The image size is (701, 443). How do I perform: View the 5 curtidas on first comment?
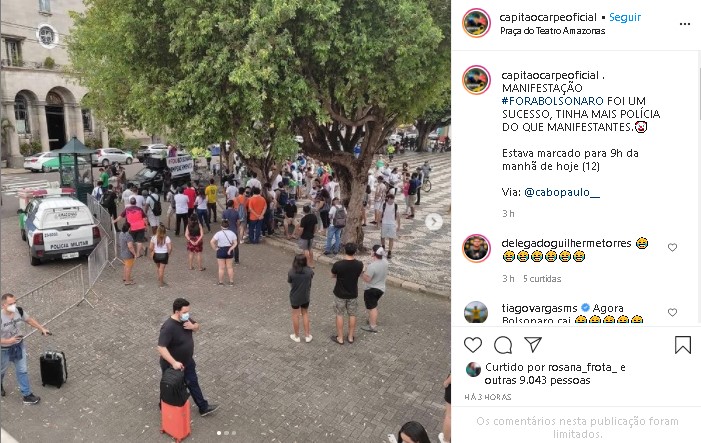pyautogui.click(x=542, y=278)
